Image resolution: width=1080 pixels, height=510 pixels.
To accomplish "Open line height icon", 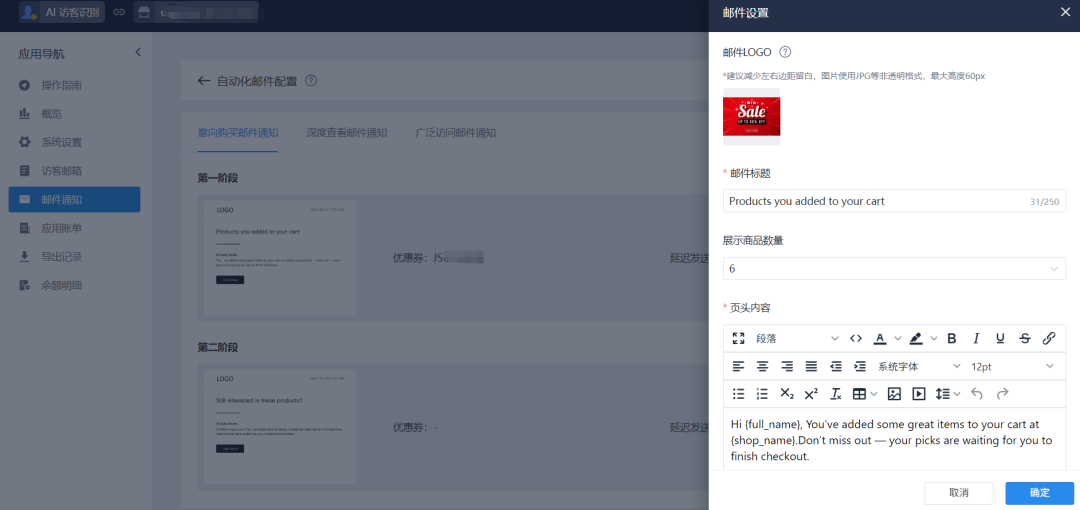I will (942, 394).
